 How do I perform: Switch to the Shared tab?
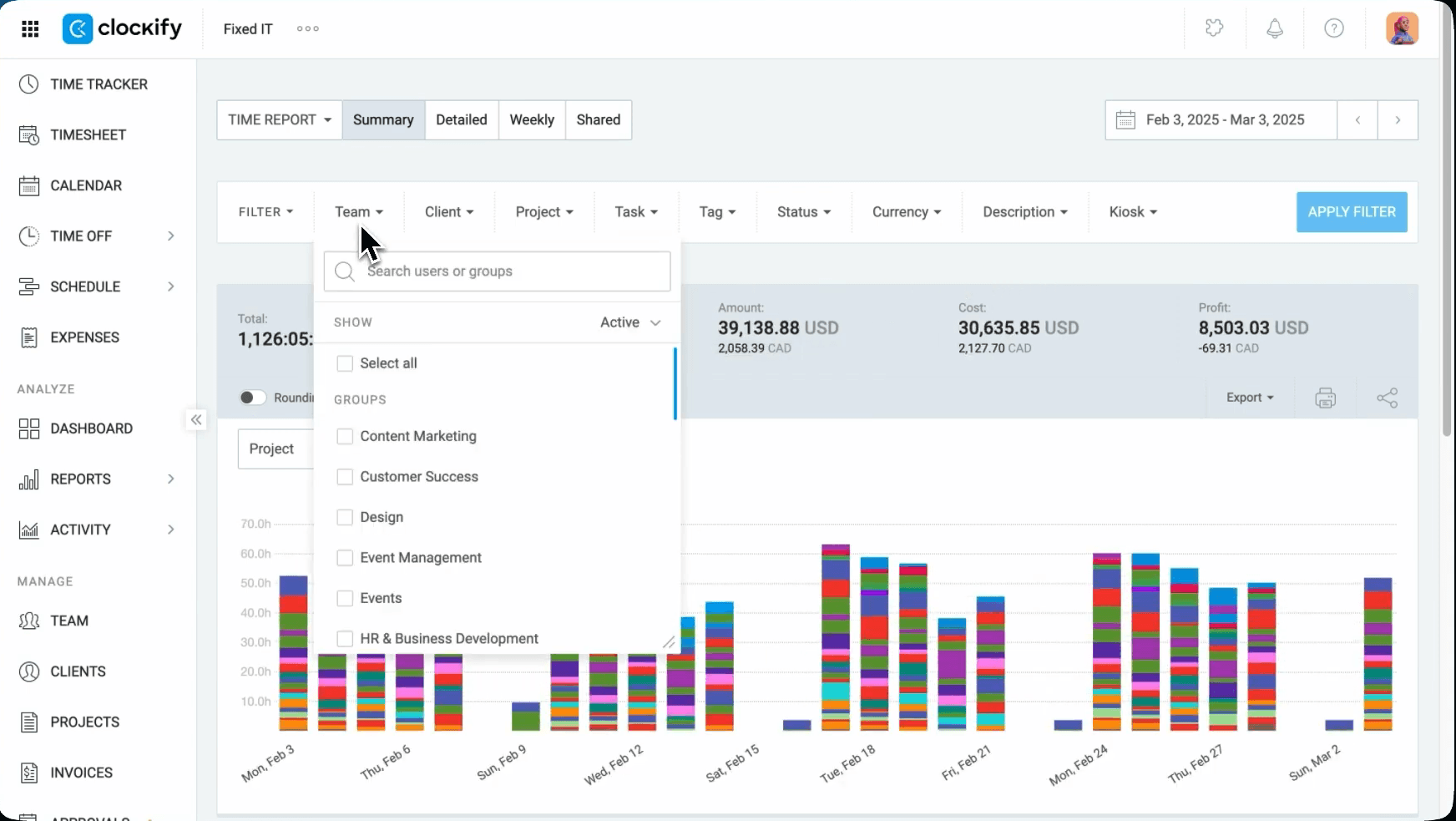click(x=599, y=120)
